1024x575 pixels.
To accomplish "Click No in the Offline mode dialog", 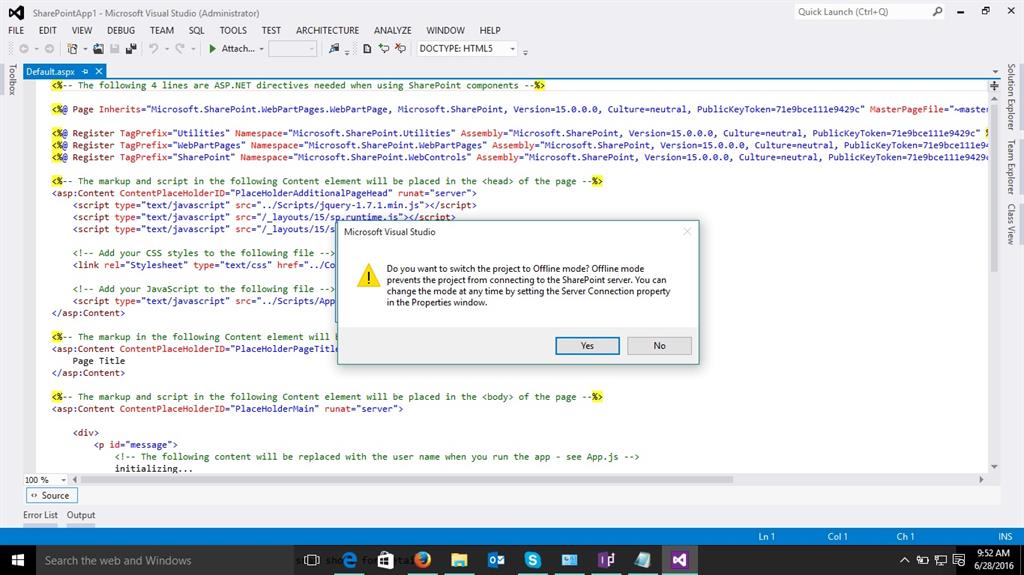I will (x=660, y=346).
